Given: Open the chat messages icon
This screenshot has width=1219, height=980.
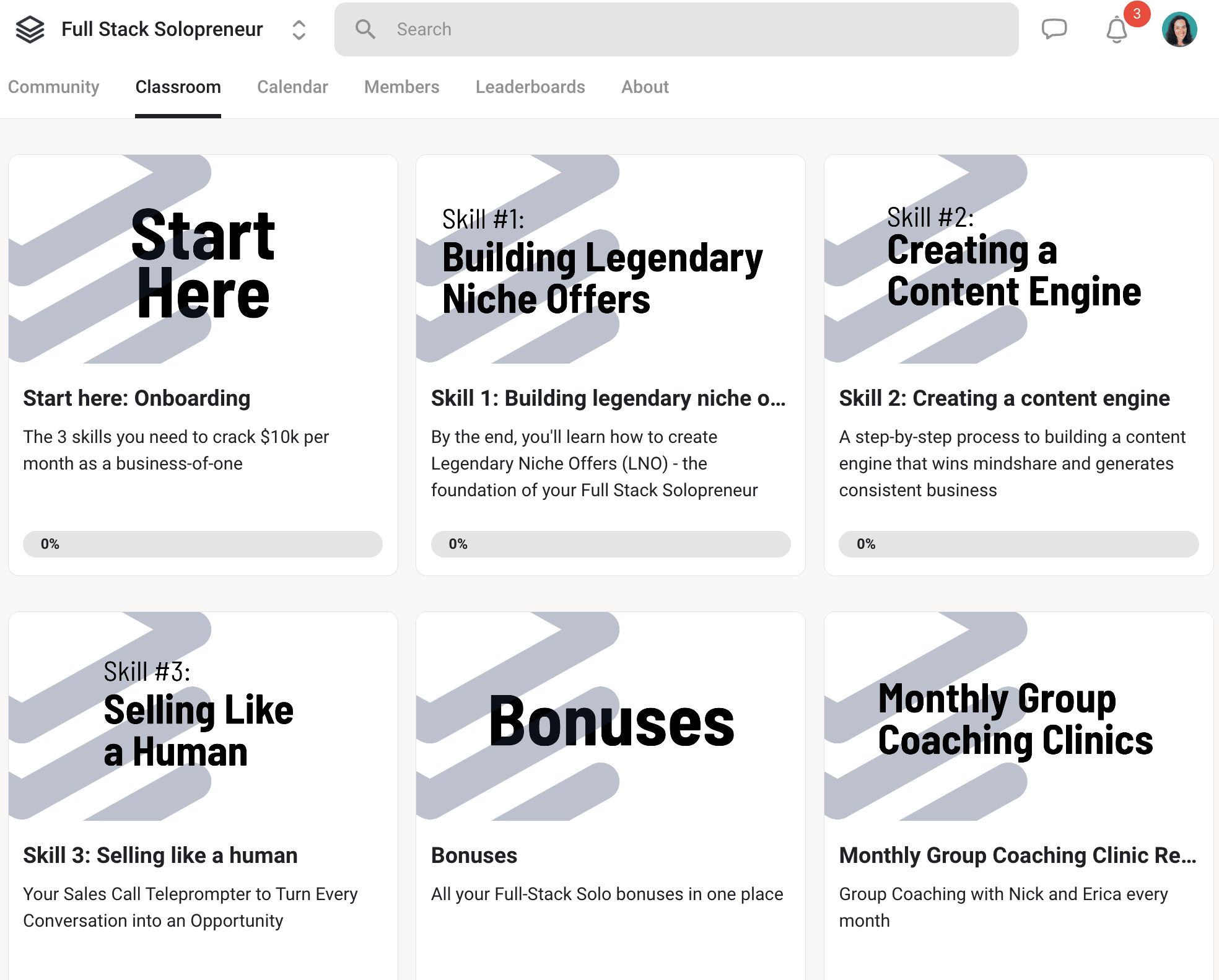Looking at the screenshot, I should [x=1054, y=29].
